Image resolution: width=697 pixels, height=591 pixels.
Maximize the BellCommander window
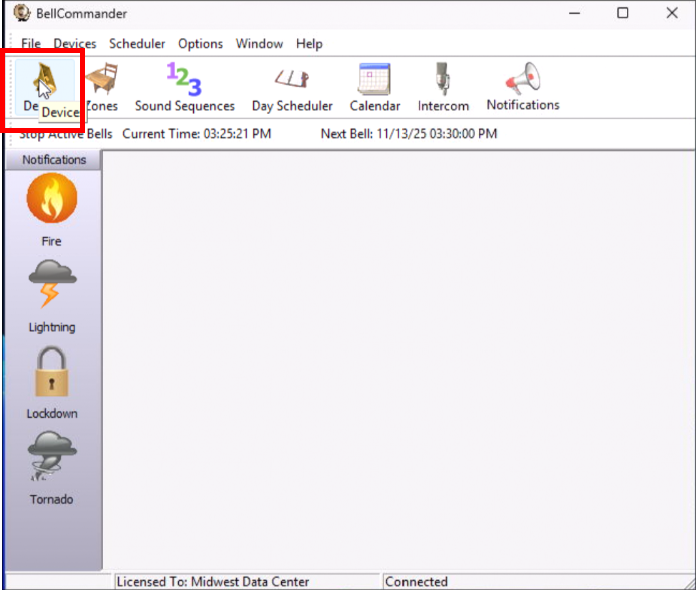coord(622,13)
